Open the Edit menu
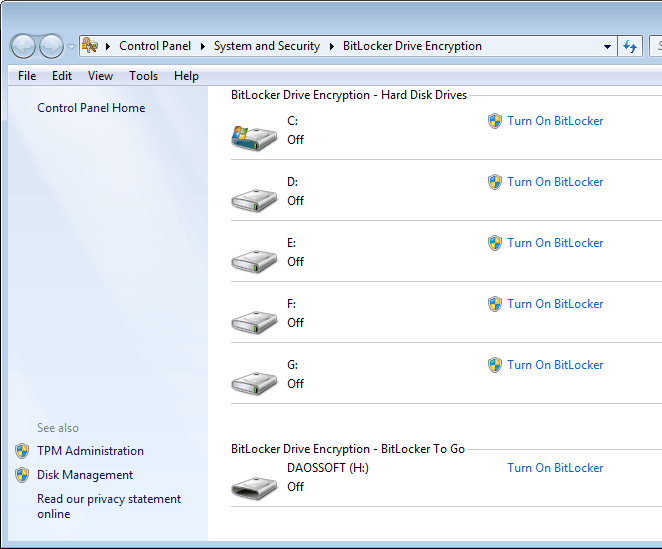The image size is (662, 549). pos(62,76)
